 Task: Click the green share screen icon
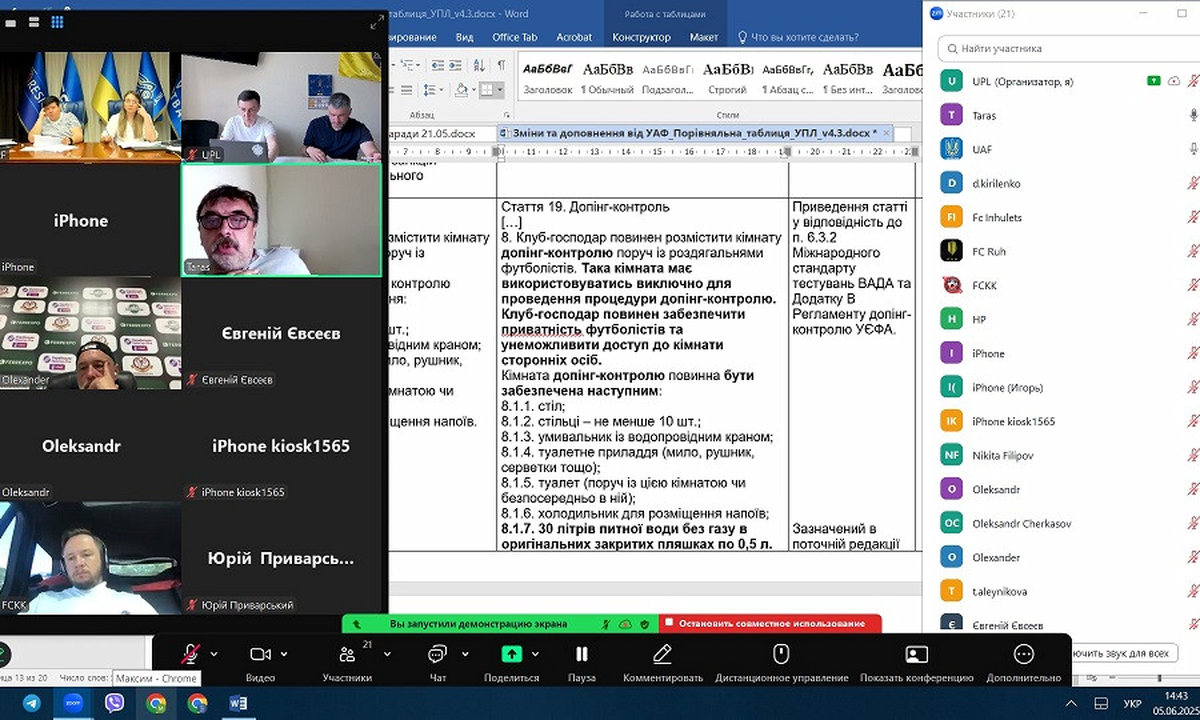(511, 654)
